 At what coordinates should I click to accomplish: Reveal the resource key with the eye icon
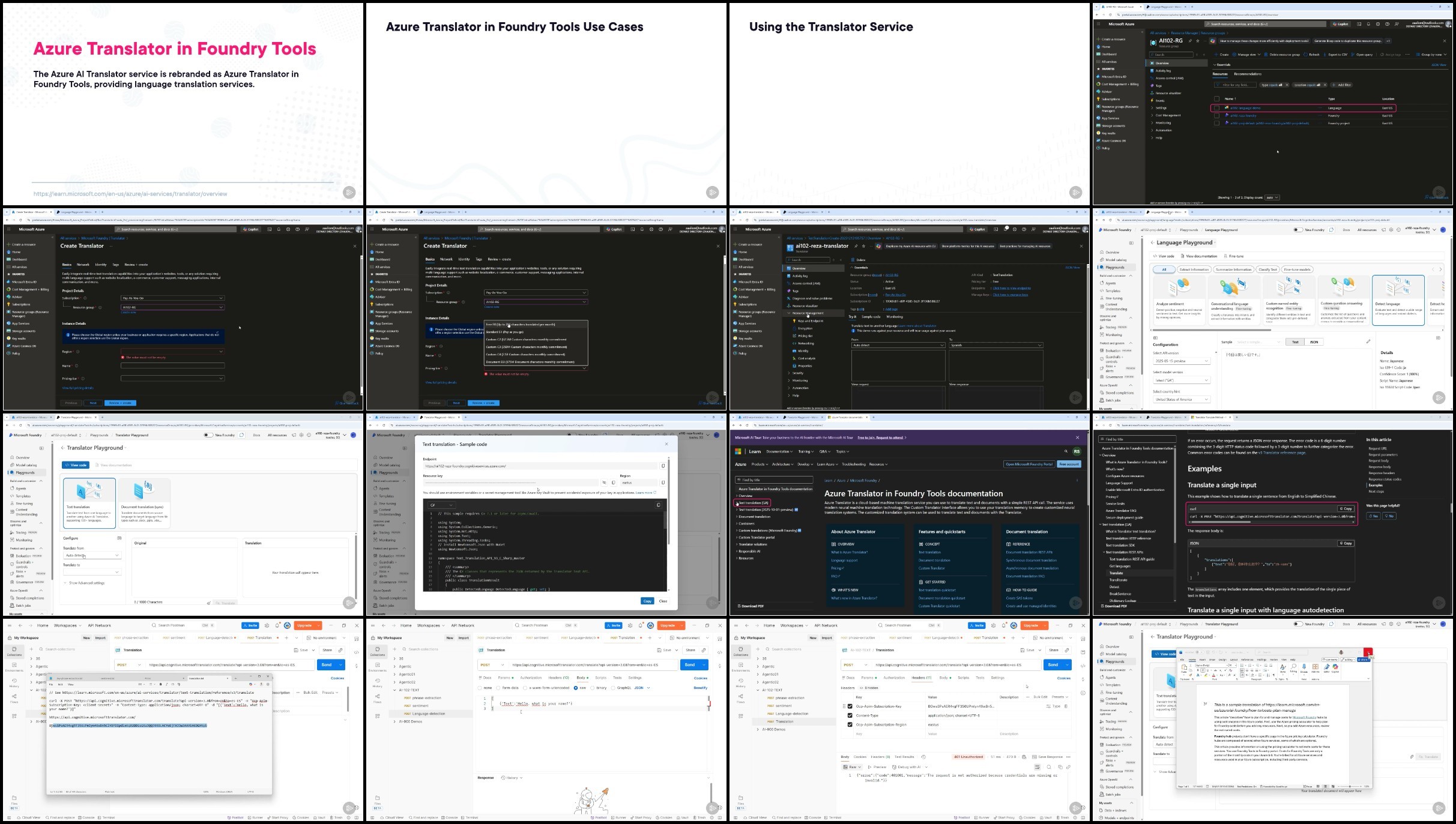pos(604,483)
